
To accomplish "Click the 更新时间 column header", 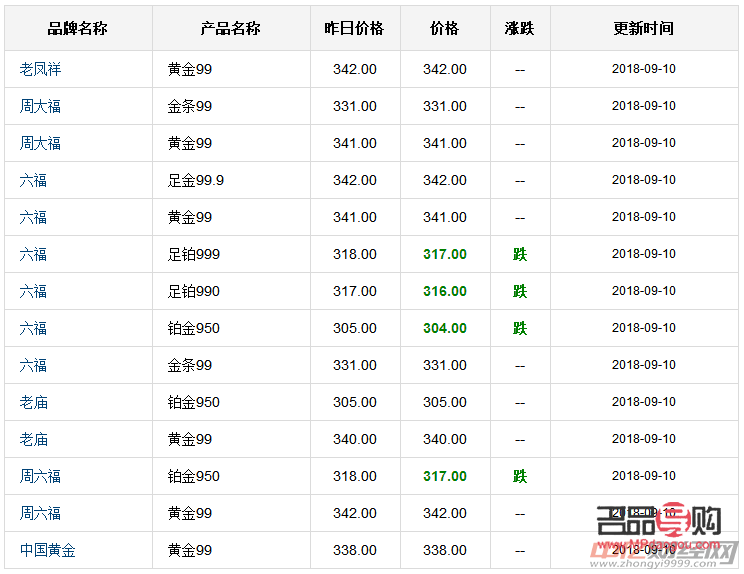I will pyautogui.click(x=643, y=28).
